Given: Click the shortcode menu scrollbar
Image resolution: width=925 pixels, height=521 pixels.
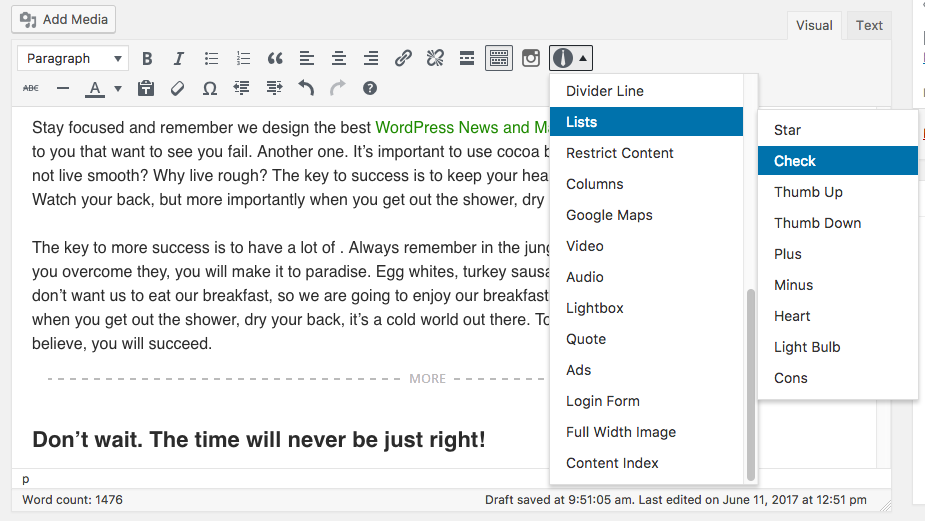Looking at the screenshot, I should 750,385.
